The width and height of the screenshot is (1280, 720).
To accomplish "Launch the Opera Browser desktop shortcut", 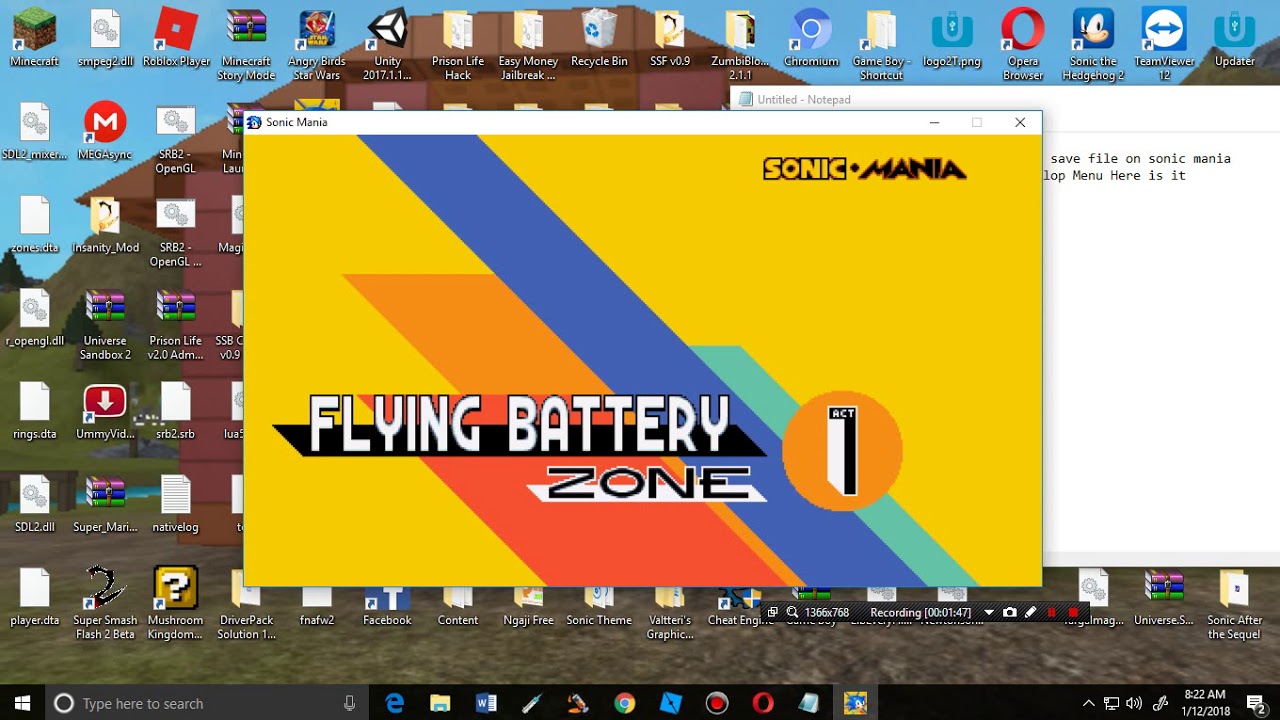I will tap(1023, 46).
